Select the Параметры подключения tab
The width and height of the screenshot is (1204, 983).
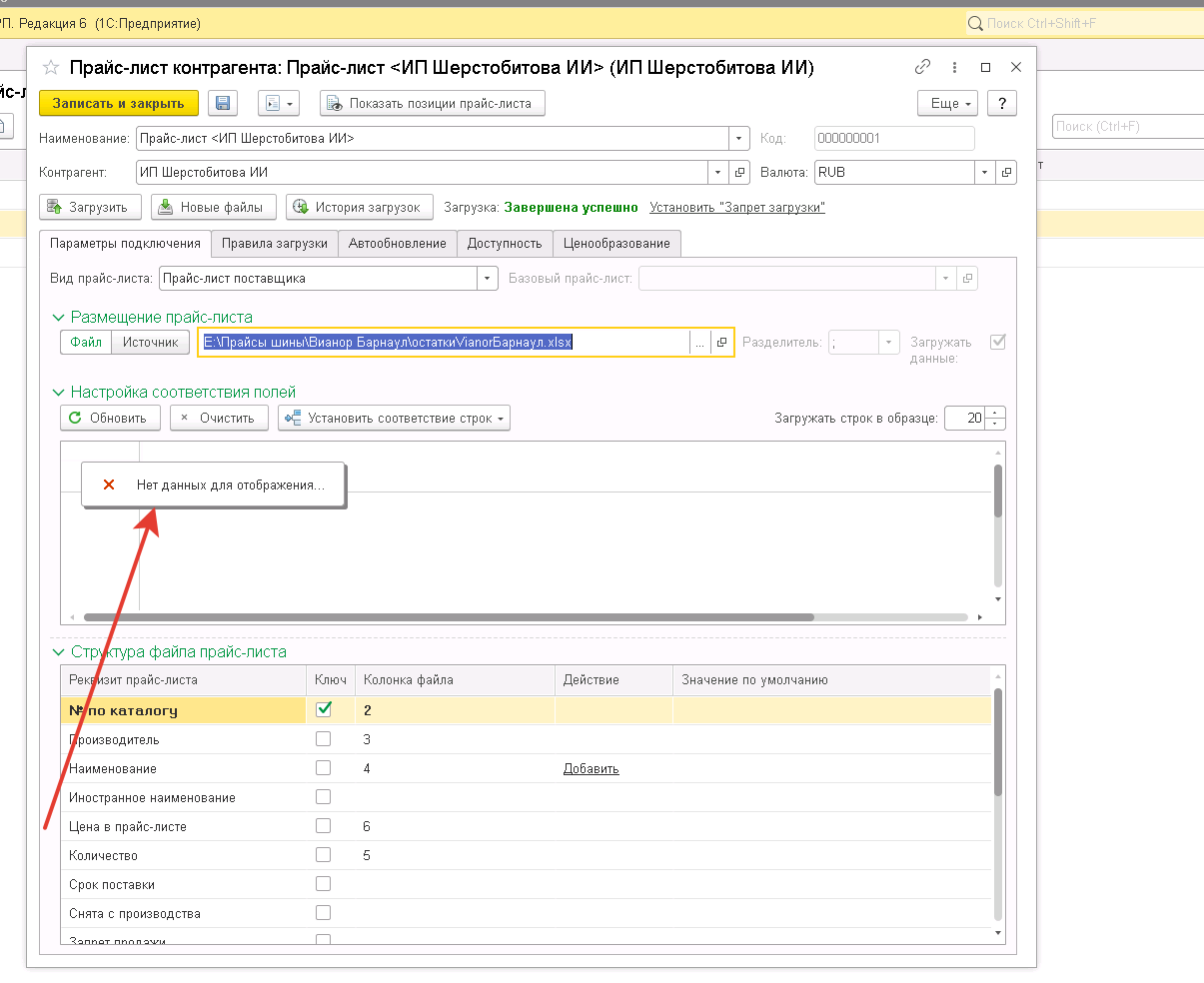tap(125, 243)
